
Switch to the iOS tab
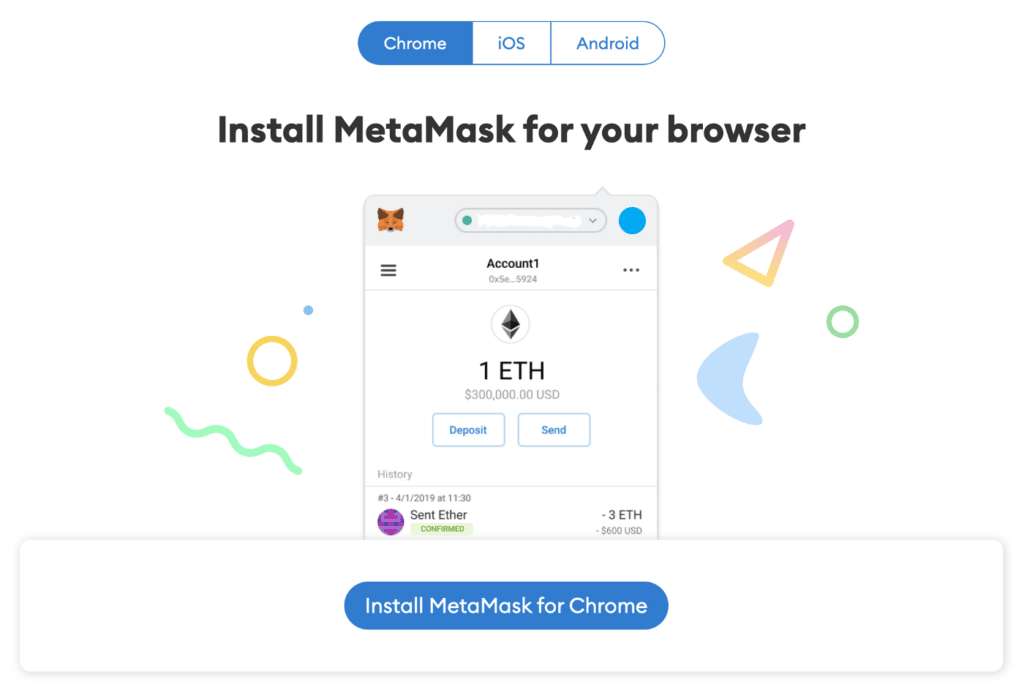(511, 43)
